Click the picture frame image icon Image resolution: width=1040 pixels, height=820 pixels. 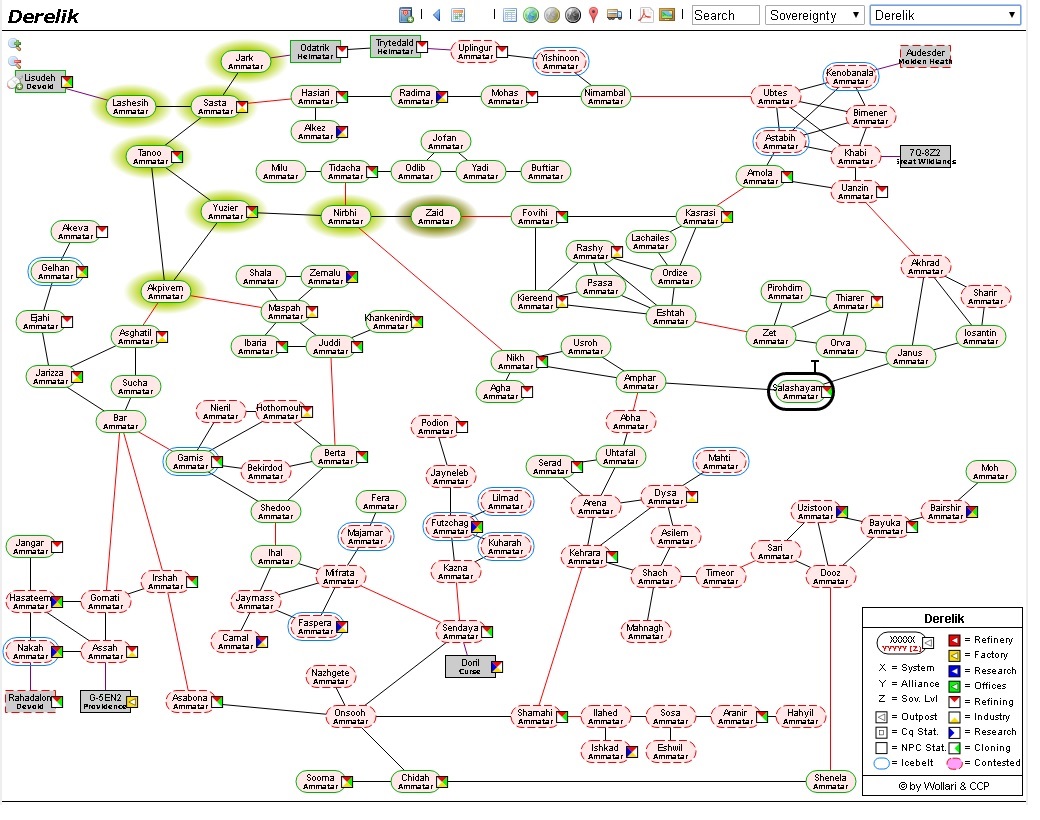coord(667,15)
